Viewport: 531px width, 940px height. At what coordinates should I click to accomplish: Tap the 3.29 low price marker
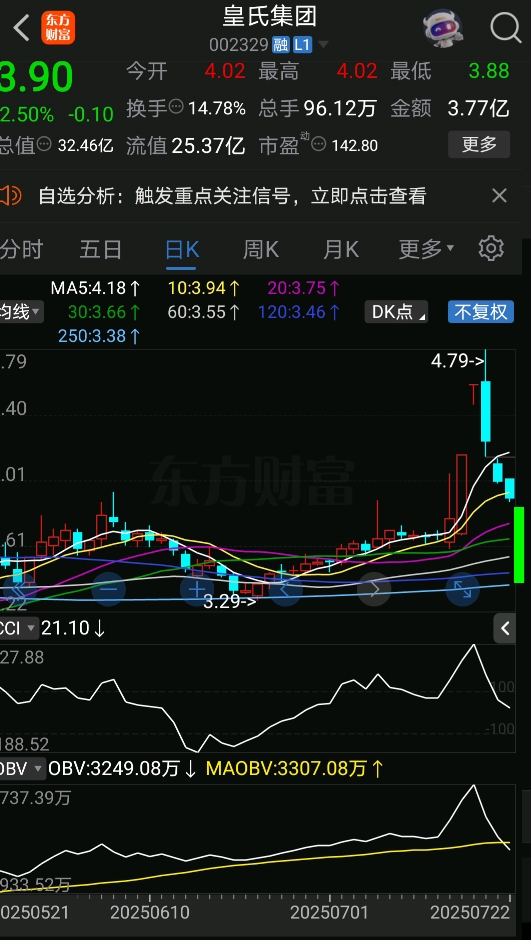click(230, 601)
